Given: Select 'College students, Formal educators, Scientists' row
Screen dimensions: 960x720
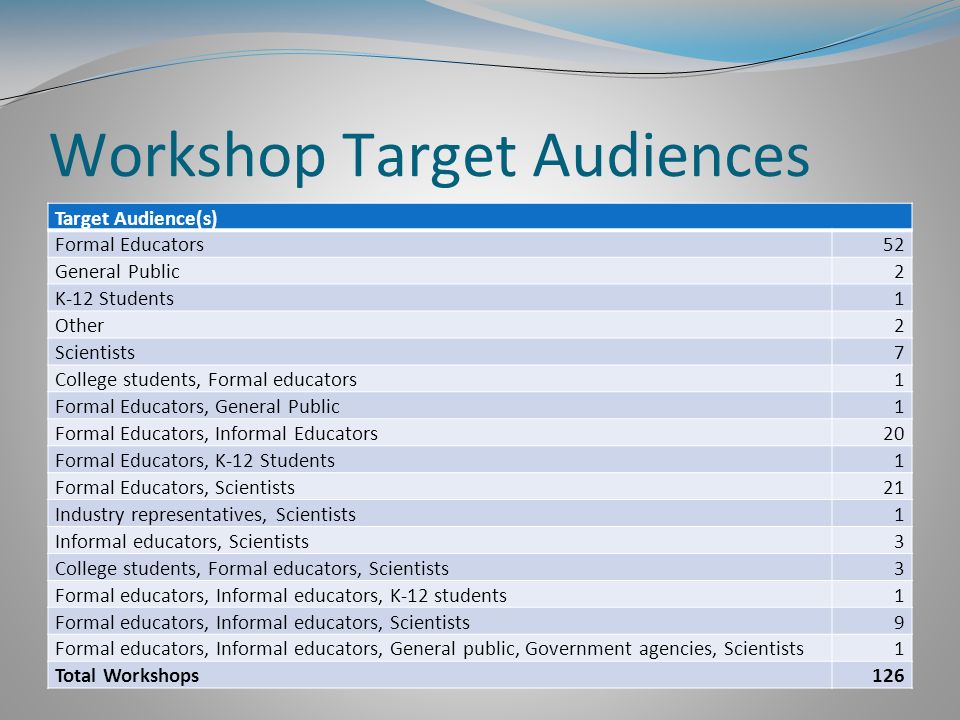Looking at the screenshot, I should [x=479, y=568].
